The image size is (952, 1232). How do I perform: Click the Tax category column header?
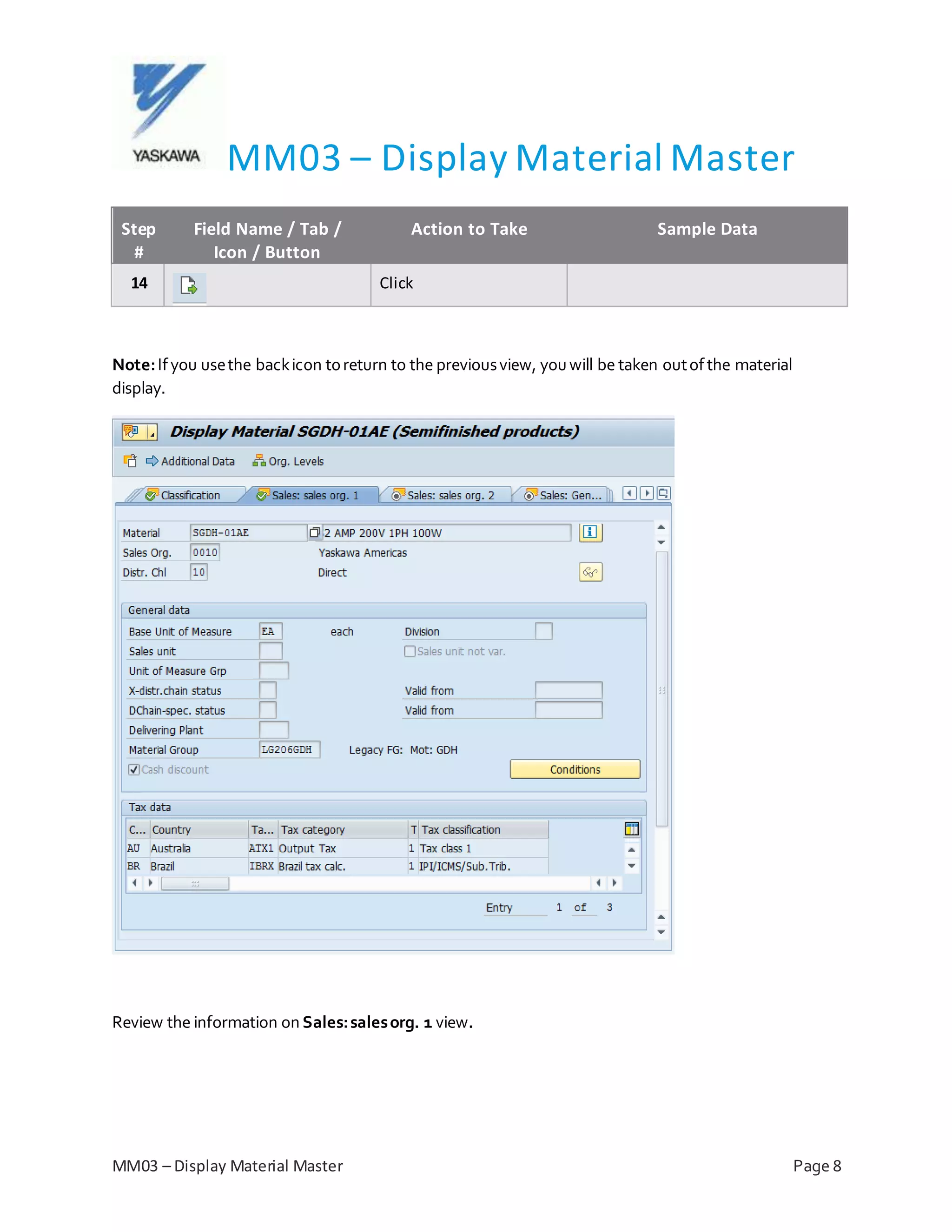click(x=344, y=830)
